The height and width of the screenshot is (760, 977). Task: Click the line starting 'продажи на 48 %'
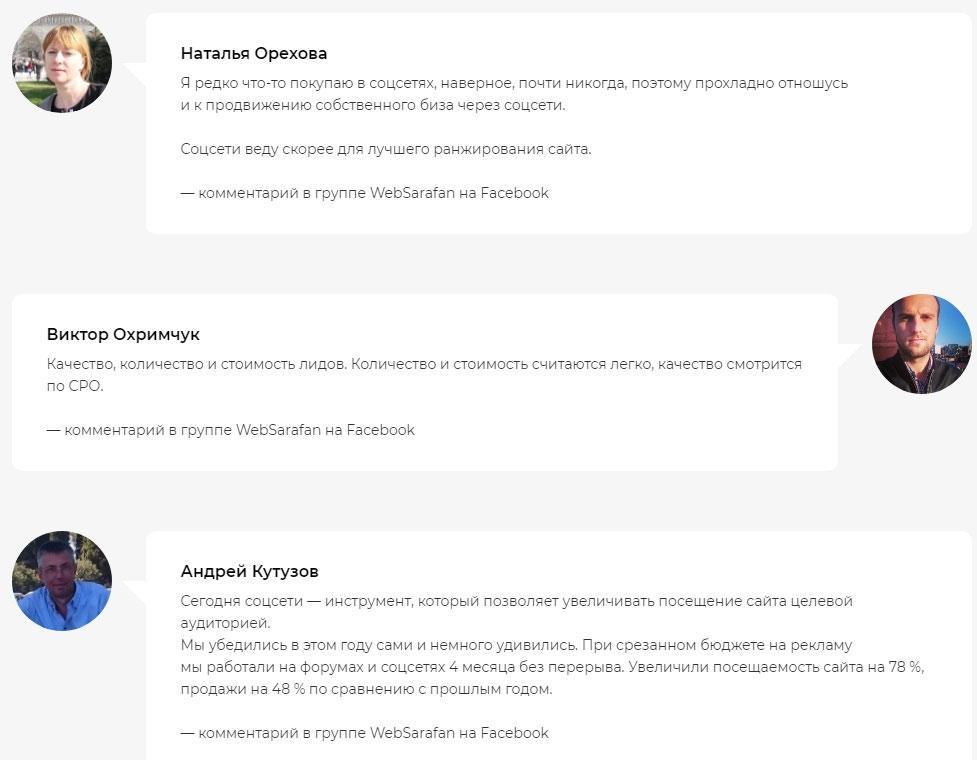(366, 689)
